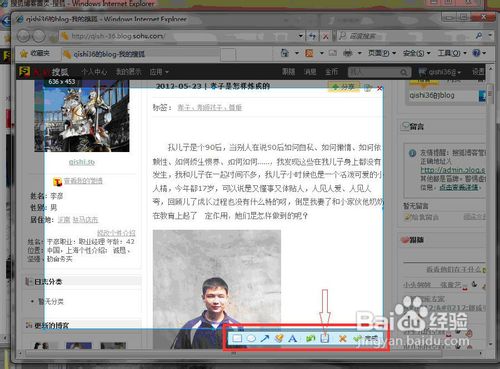The height and width of the screenshot is (369, 500).
Task: Expand the Home icon dropdown arrow
Action: 297,53
